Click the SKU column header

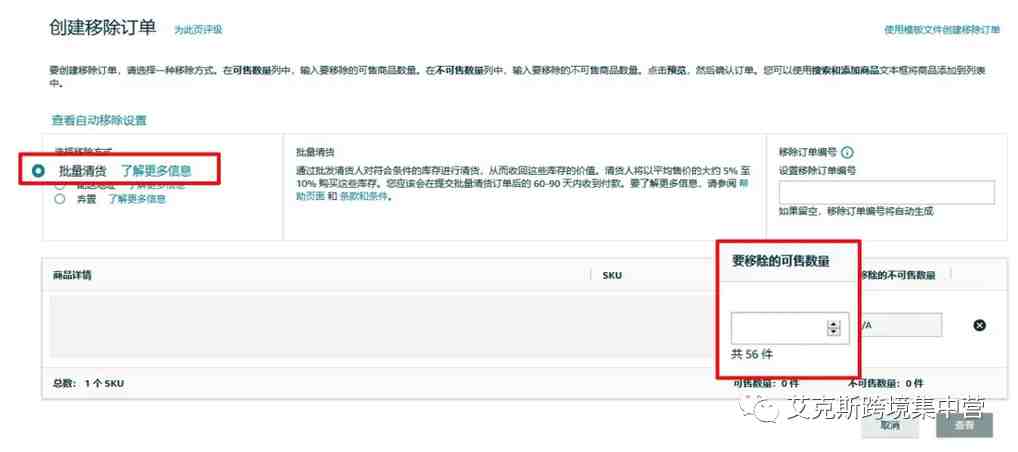coord(612,275)
